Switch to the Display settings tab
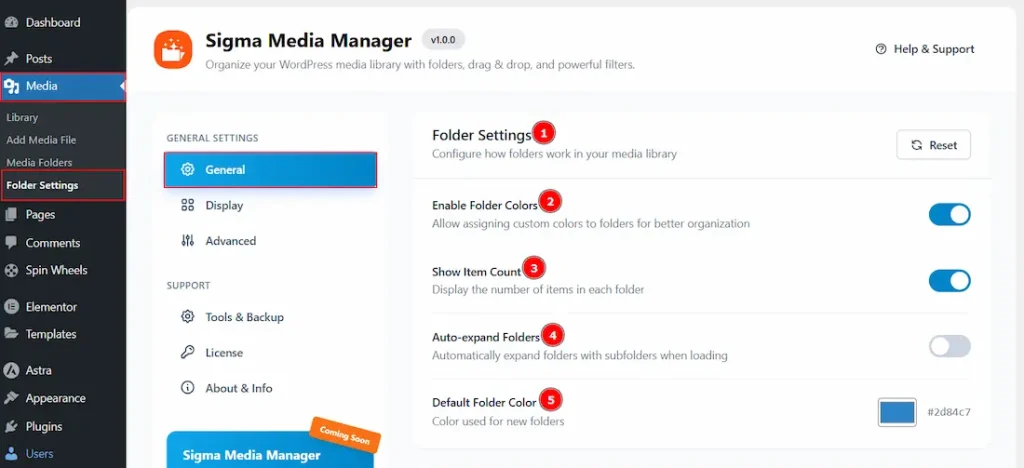 270,206
